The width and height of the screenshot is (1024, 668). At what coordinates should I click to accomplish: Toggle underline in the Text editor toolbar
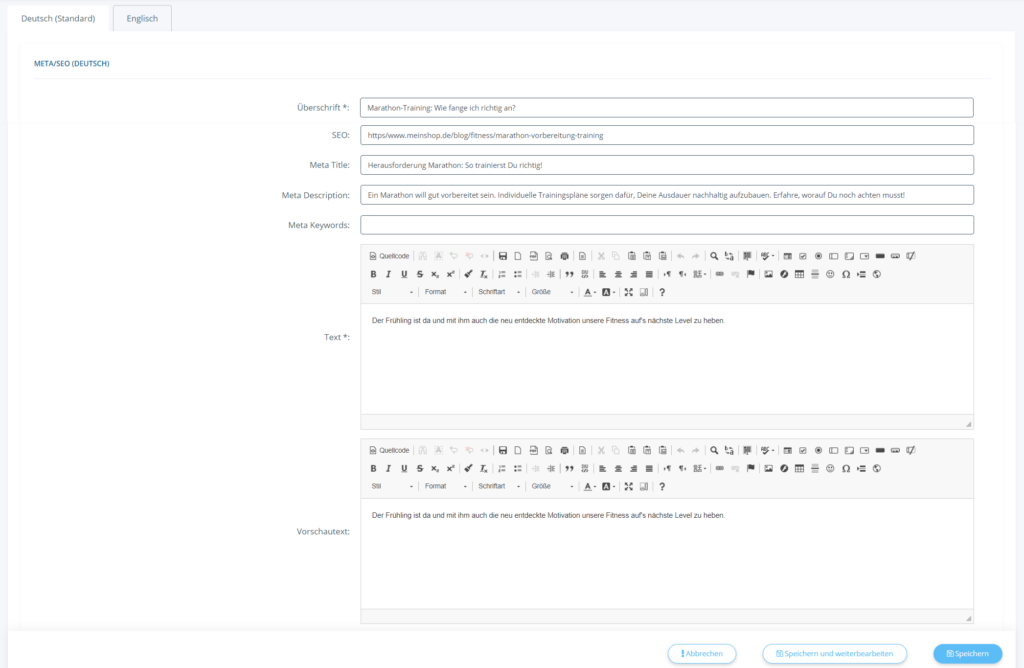404,274
